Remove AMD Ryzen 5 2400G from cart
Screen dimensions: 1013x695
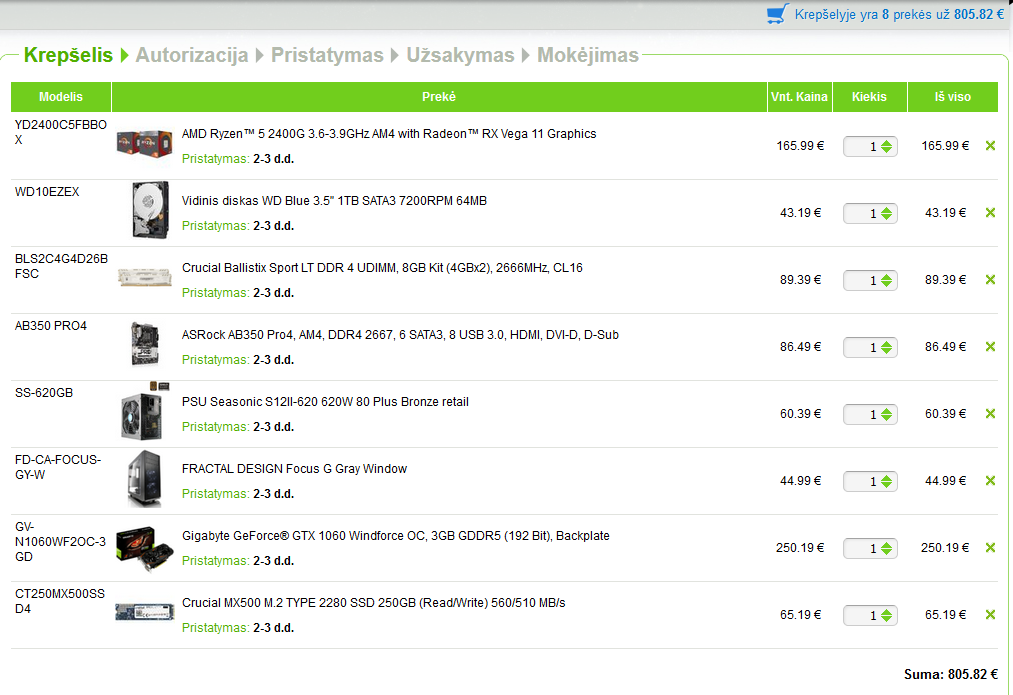click(990, 146)
